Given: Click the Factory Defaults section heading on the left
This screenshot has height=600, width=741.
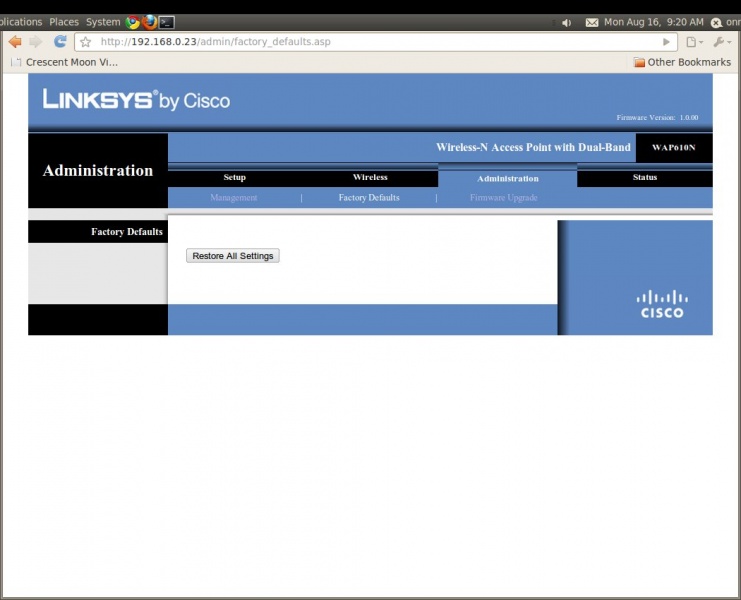Looking at the screenshot, I should coord(127,232).
